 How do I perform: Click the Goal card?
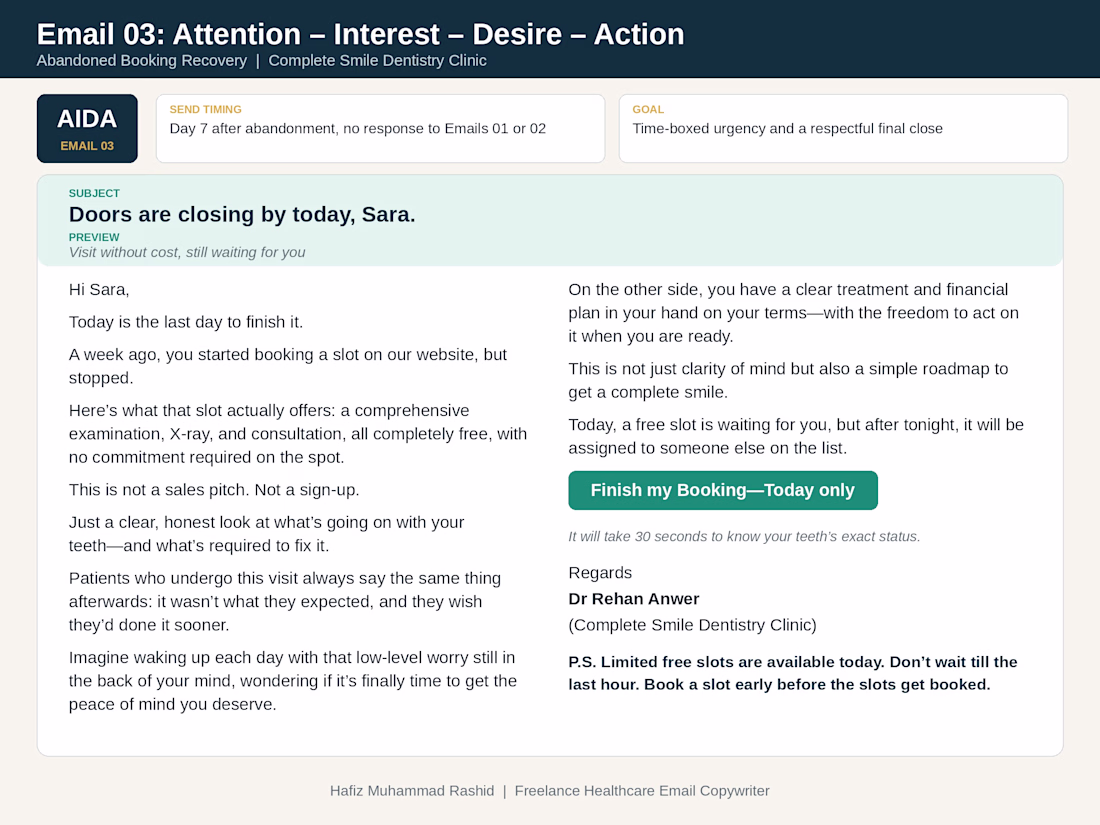[x=843, y=128]
